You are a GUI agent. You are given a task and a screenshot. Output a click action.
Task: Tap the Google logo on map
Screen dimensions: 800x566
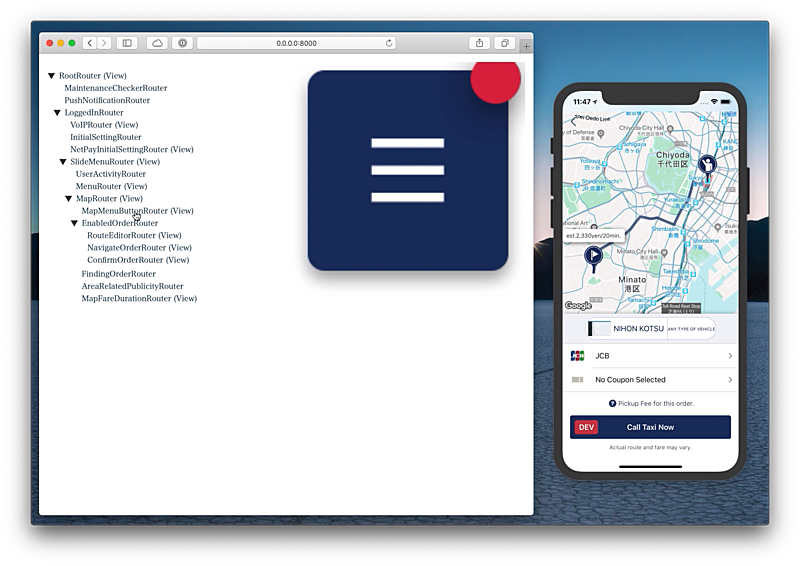click(x=578, y=305)
